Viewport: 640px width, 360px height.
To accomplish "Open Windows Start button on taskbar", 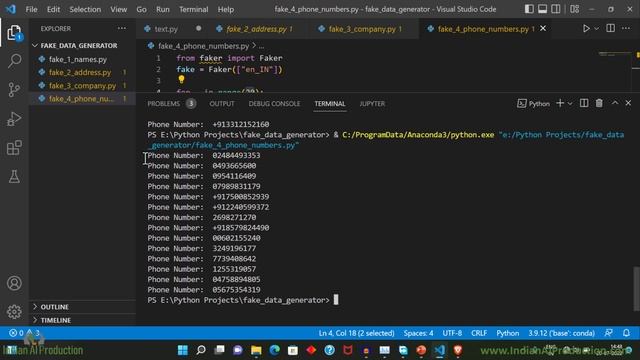I will pos(182,350).
